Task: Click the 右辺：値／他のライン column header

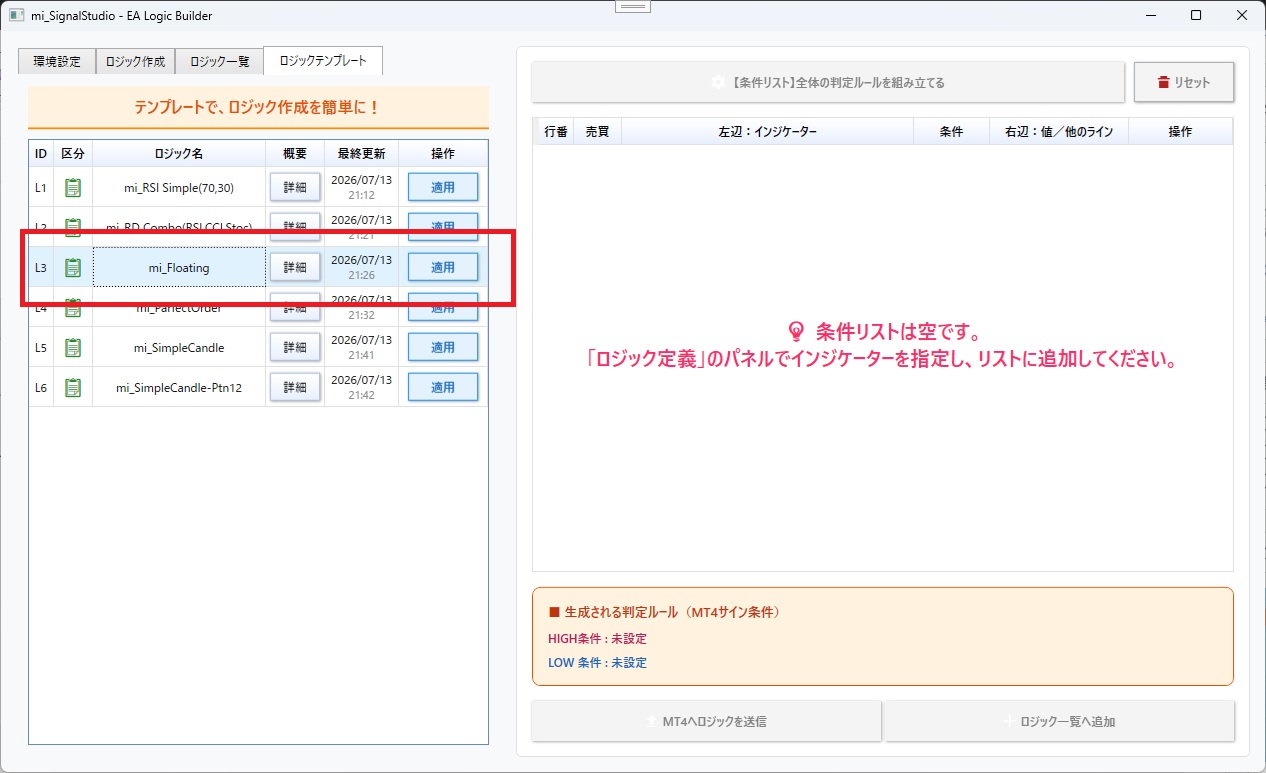Action: pos(1059,132)
